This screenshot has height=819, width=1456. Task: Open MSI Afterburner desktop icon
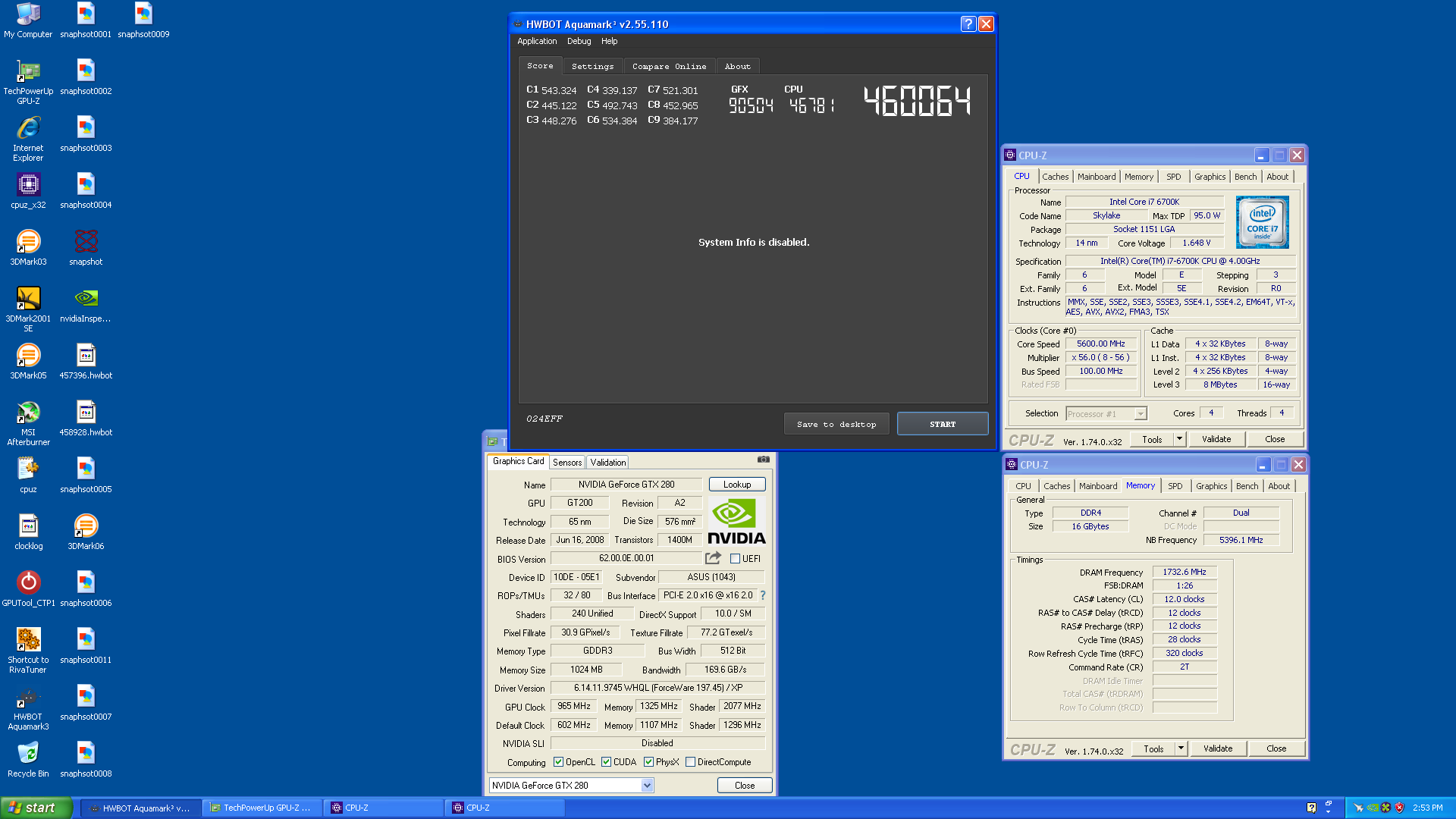click(x=28, y=424)
